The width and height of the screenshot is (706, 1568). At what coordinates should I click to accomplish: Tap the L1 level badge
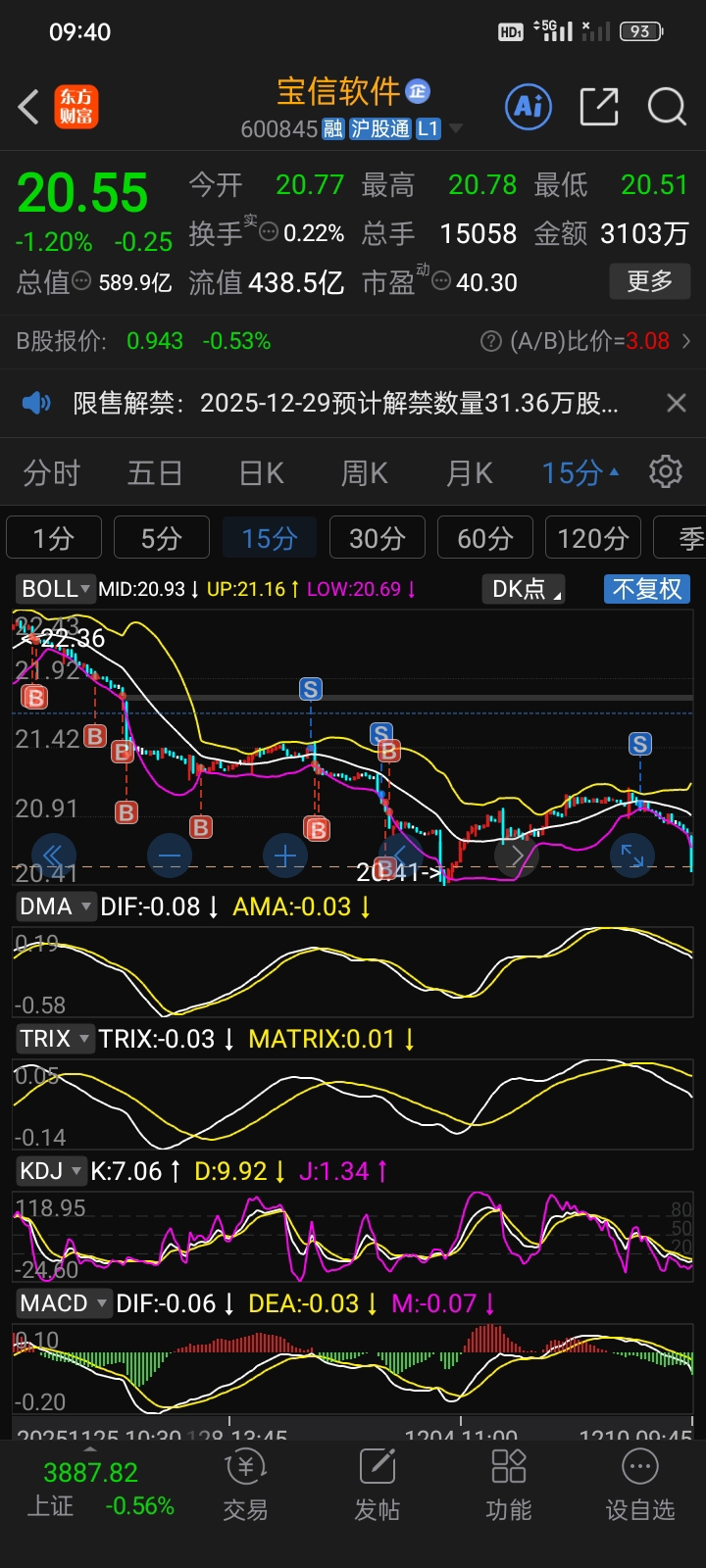tap(429, 129)
